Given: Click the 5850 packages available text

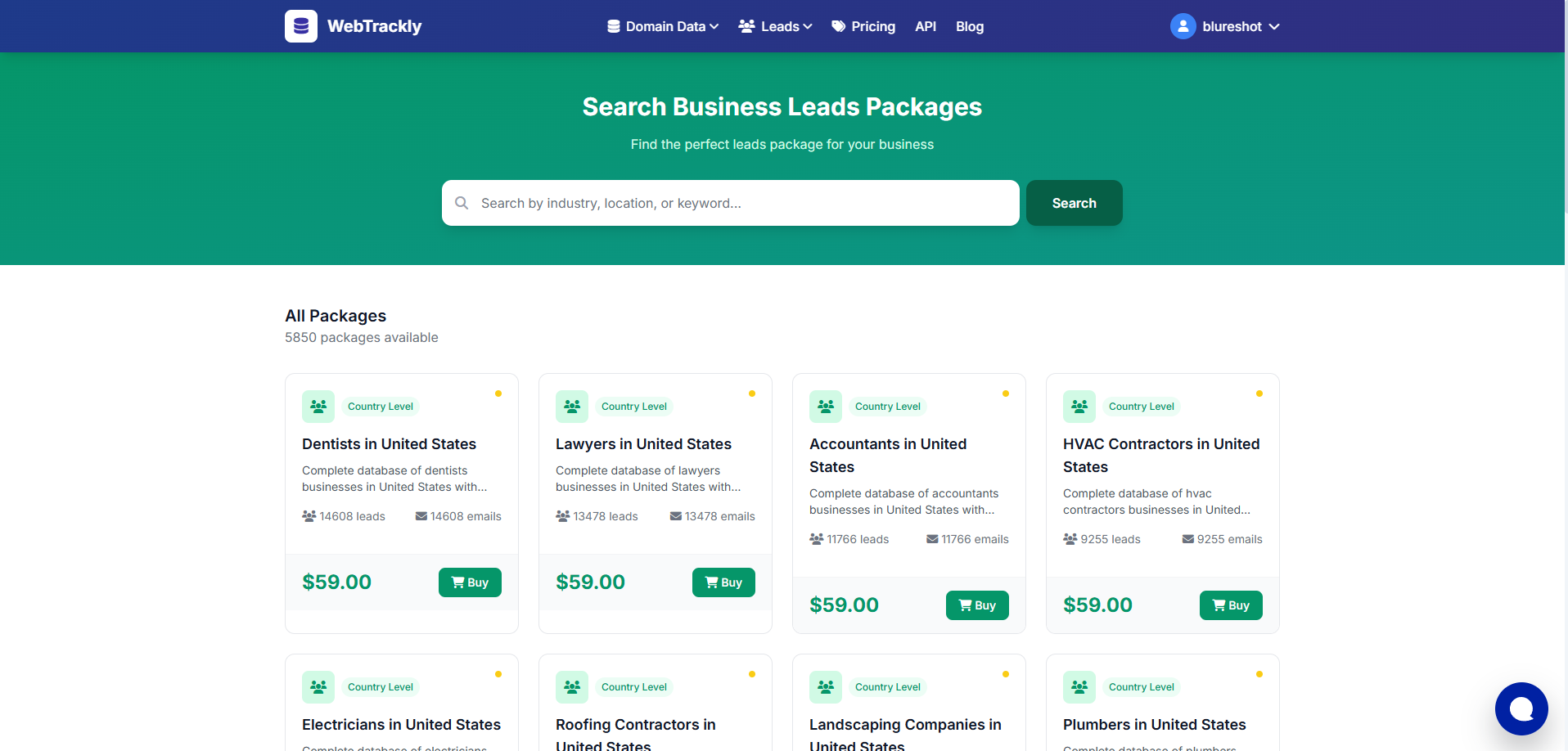Looking at the screenshot, I should 362,338.
